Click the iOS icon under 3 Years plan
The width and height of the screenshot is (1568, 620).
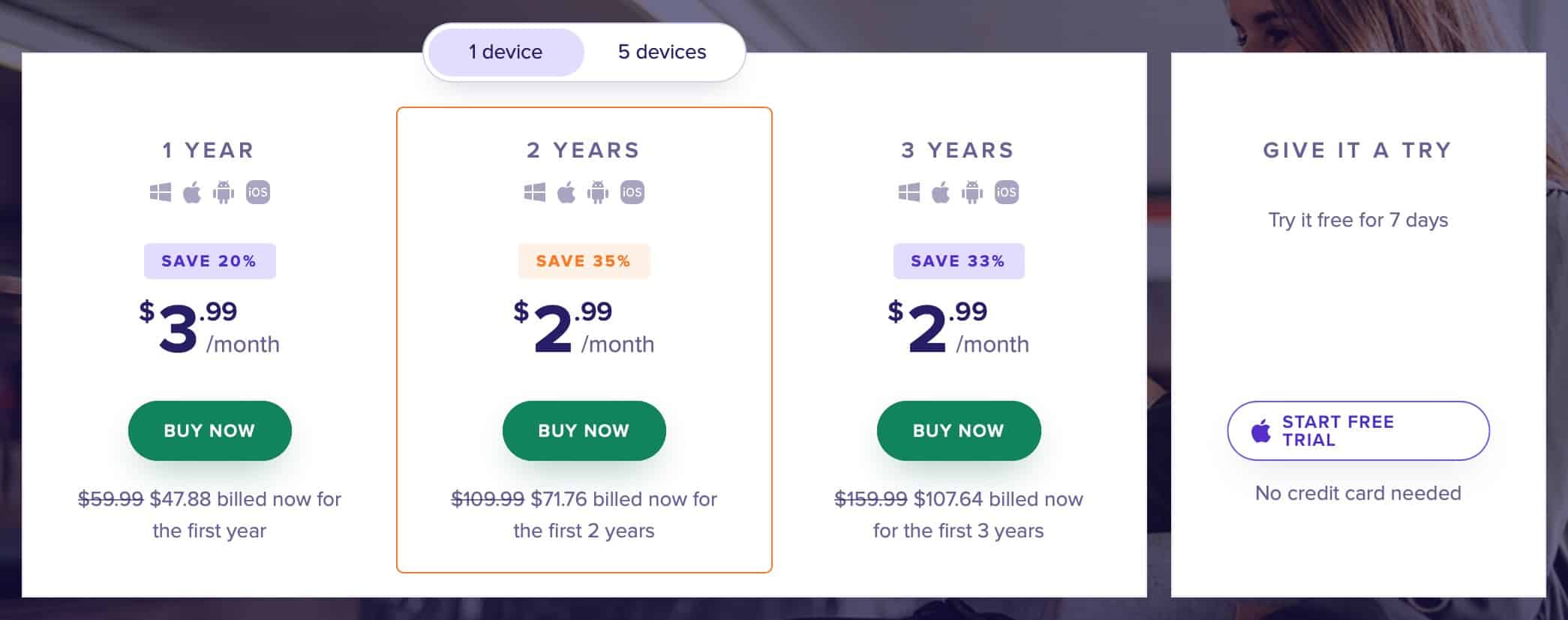[x=1006, y=193]
